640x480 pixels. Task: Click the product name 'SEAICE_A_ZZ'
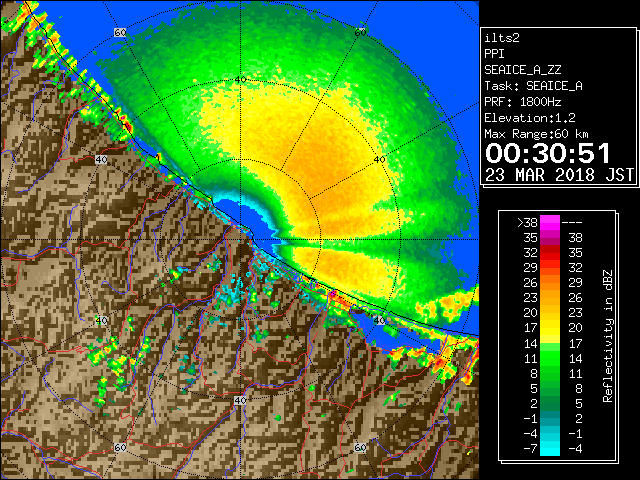[x=522, y=70]
